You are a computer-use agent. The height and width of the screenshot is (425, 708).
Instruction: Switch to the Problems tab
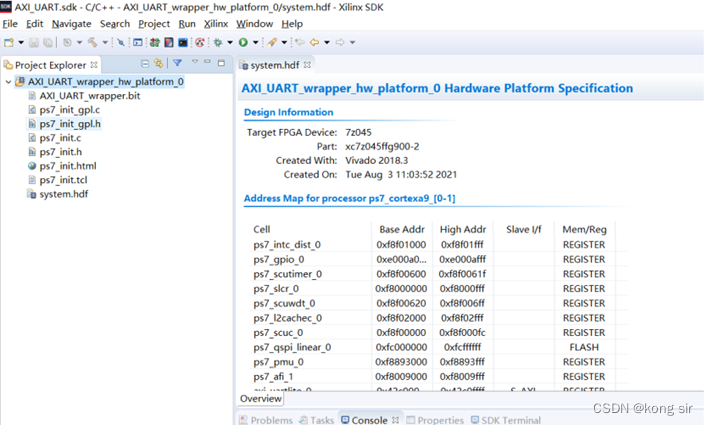266,420
